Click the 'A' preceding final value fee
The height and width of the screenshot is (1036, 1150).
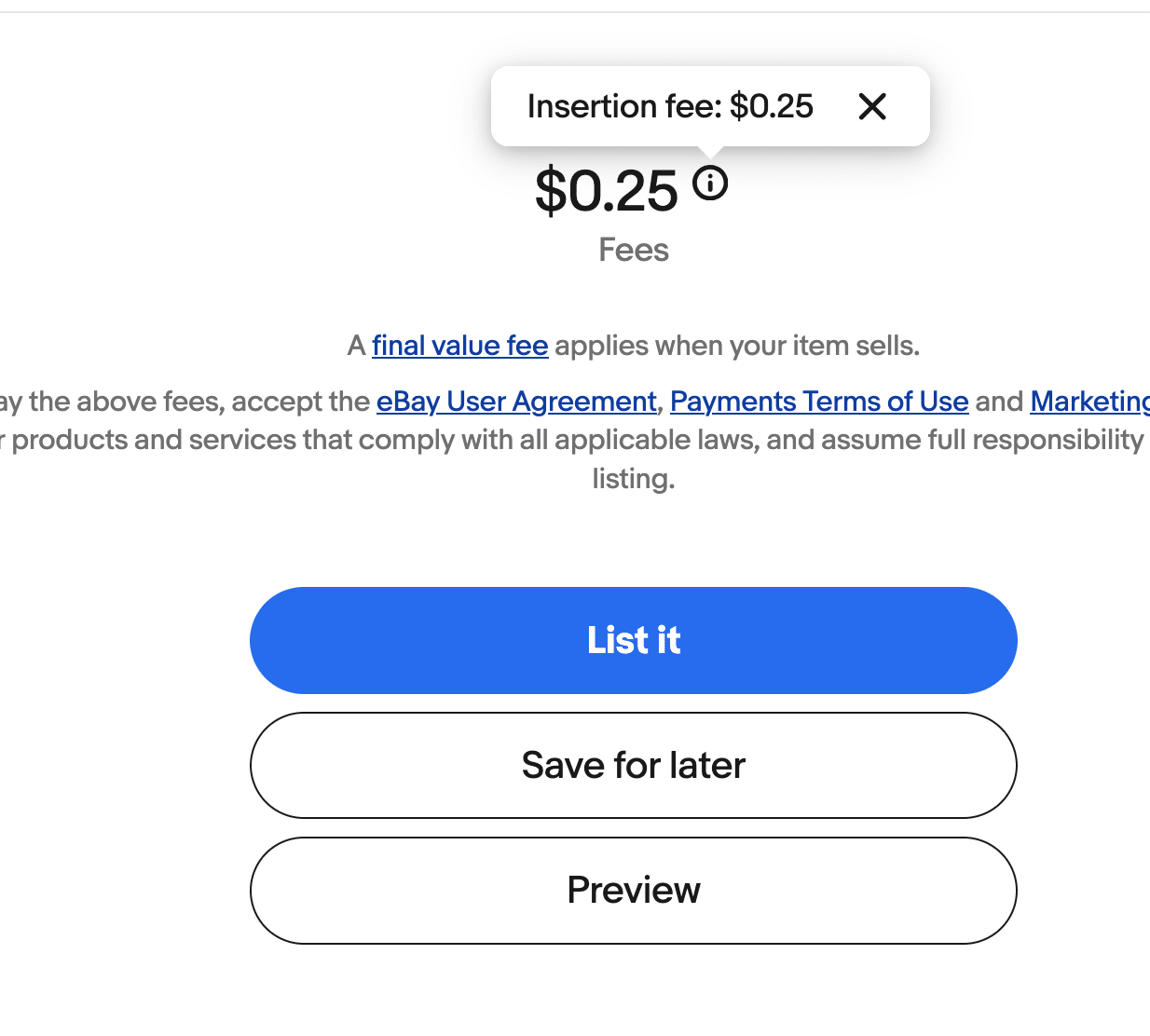(356, 346)
